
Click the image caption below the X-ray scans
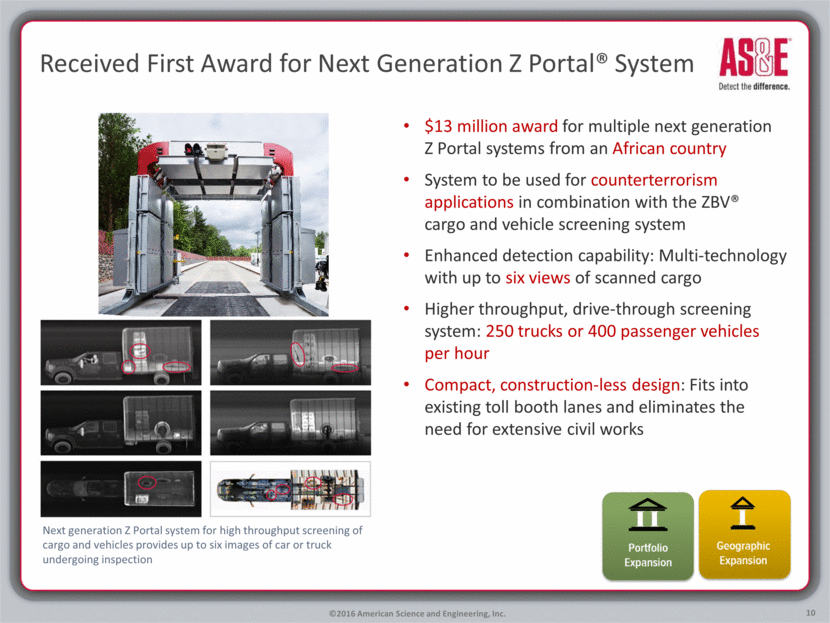tap(200, 544)
